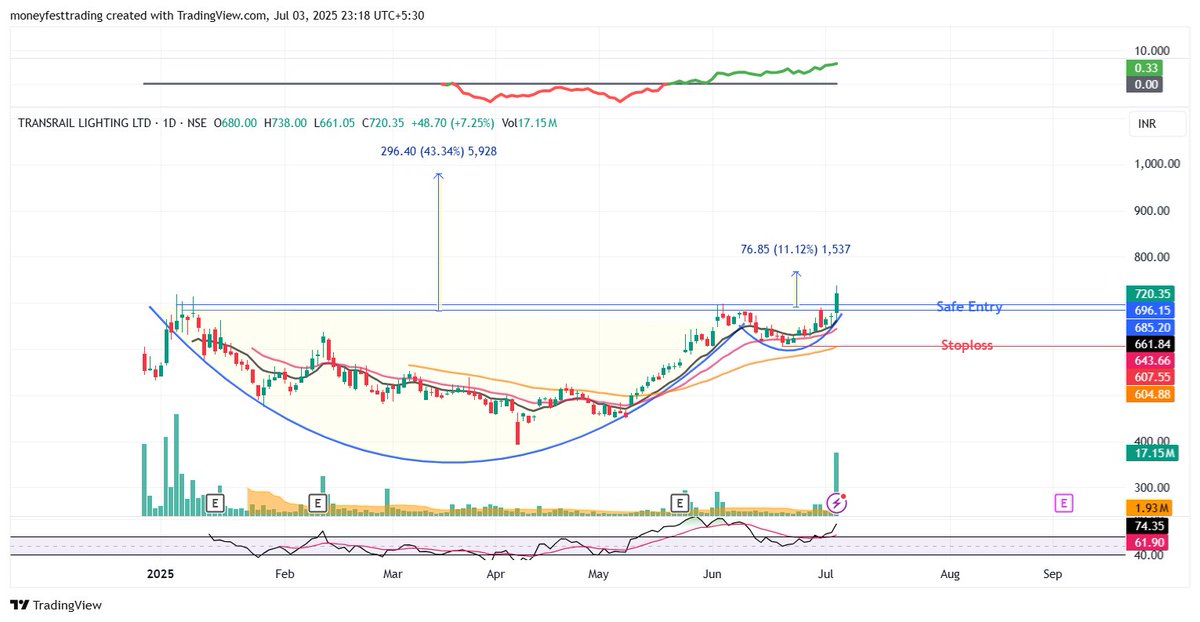Image resolution: width=1200 pixels, height=622 pixels.
Task: Click the May label on time axis
Action: (599, 575)
